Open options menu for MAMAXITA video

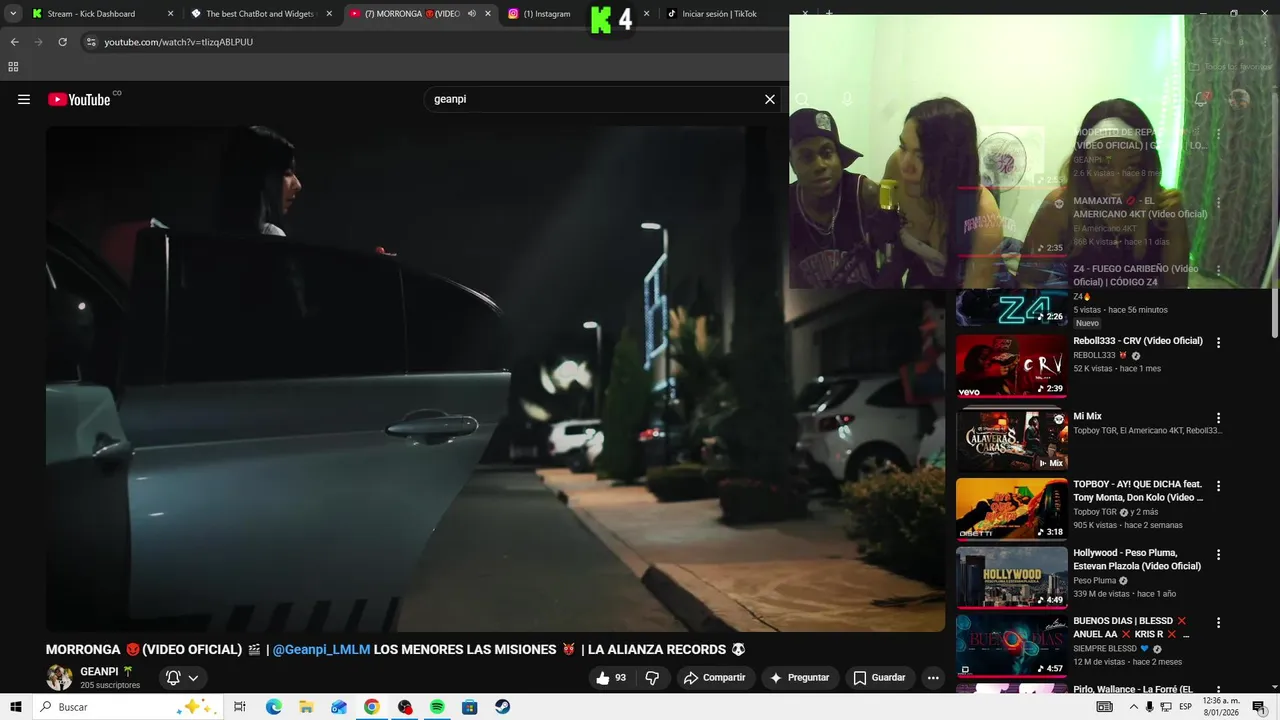tap(1218, 202)
